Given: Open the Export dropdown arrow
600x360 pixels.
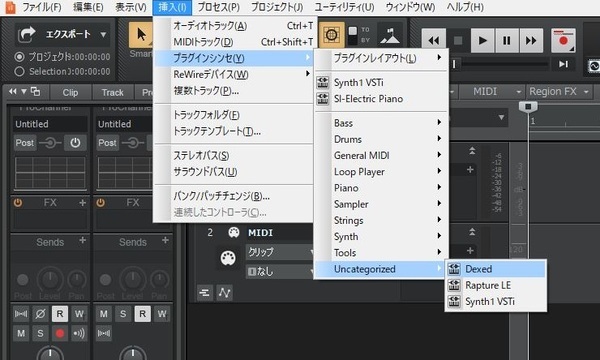Looking at the screenshot, I should click(103, 34).
